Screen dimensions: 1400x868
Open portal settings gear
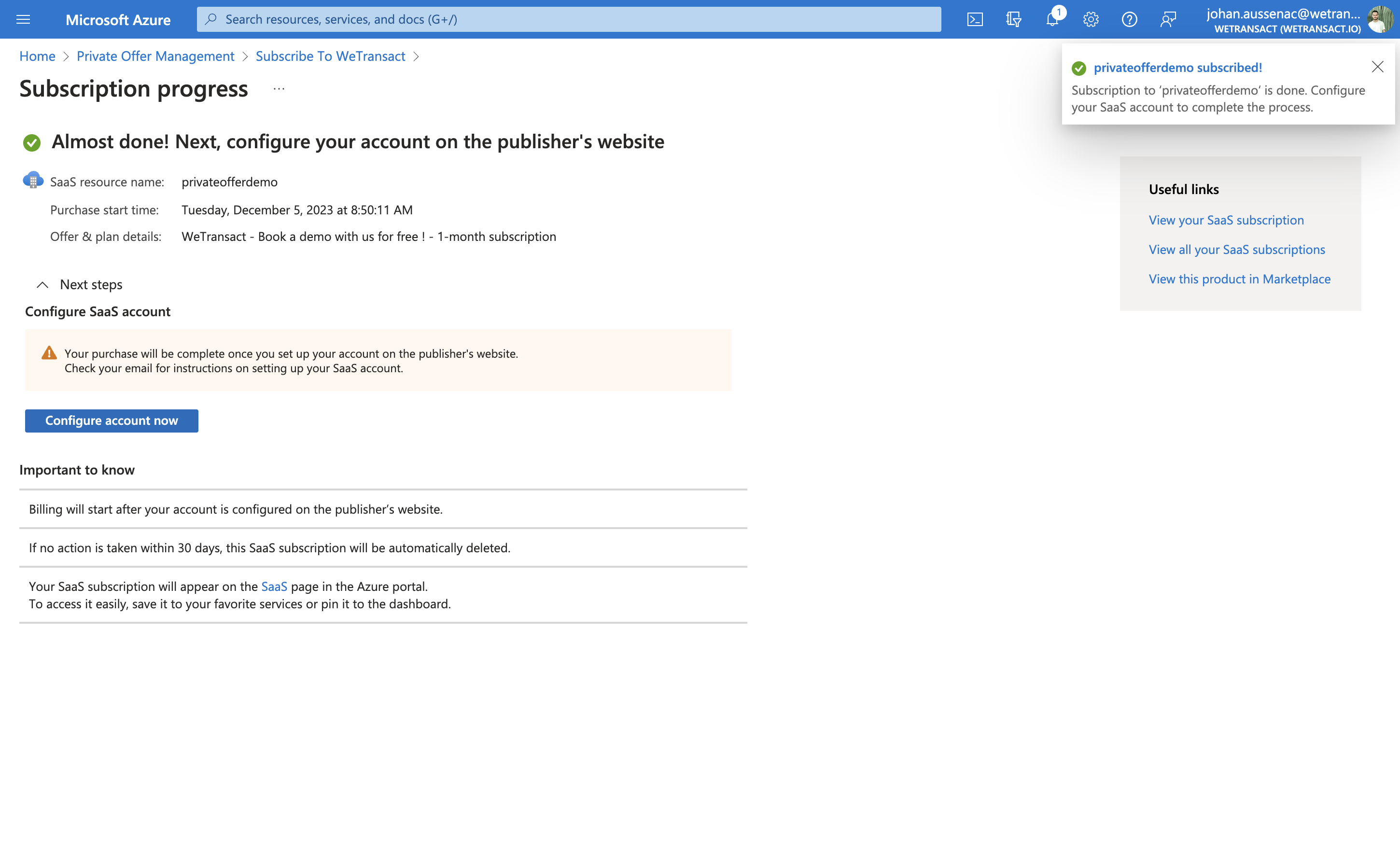(x=1091, y=19)
